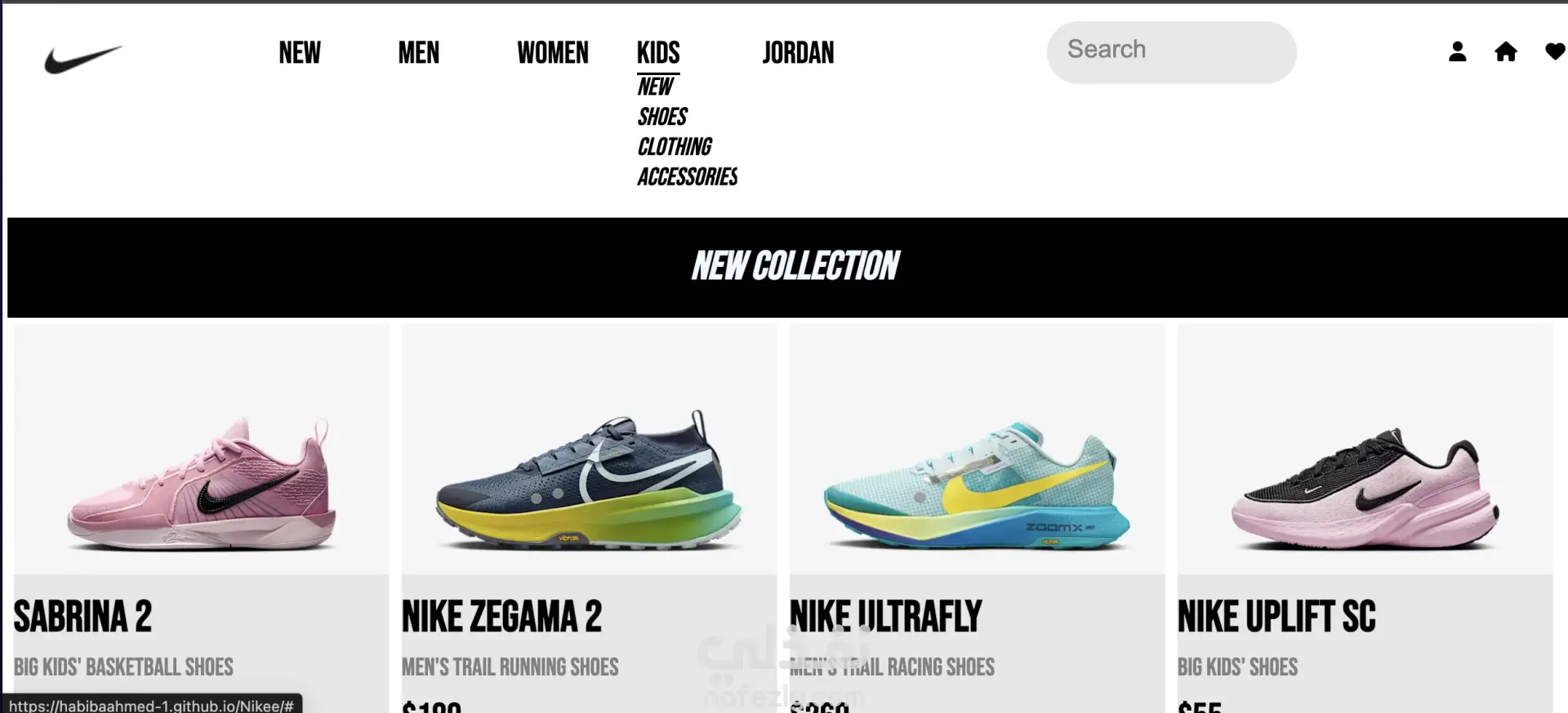Screen dimensions: 1568x713
Task: Choose SHOES under the Kids dropdown
Action: (x=662, y=117)
